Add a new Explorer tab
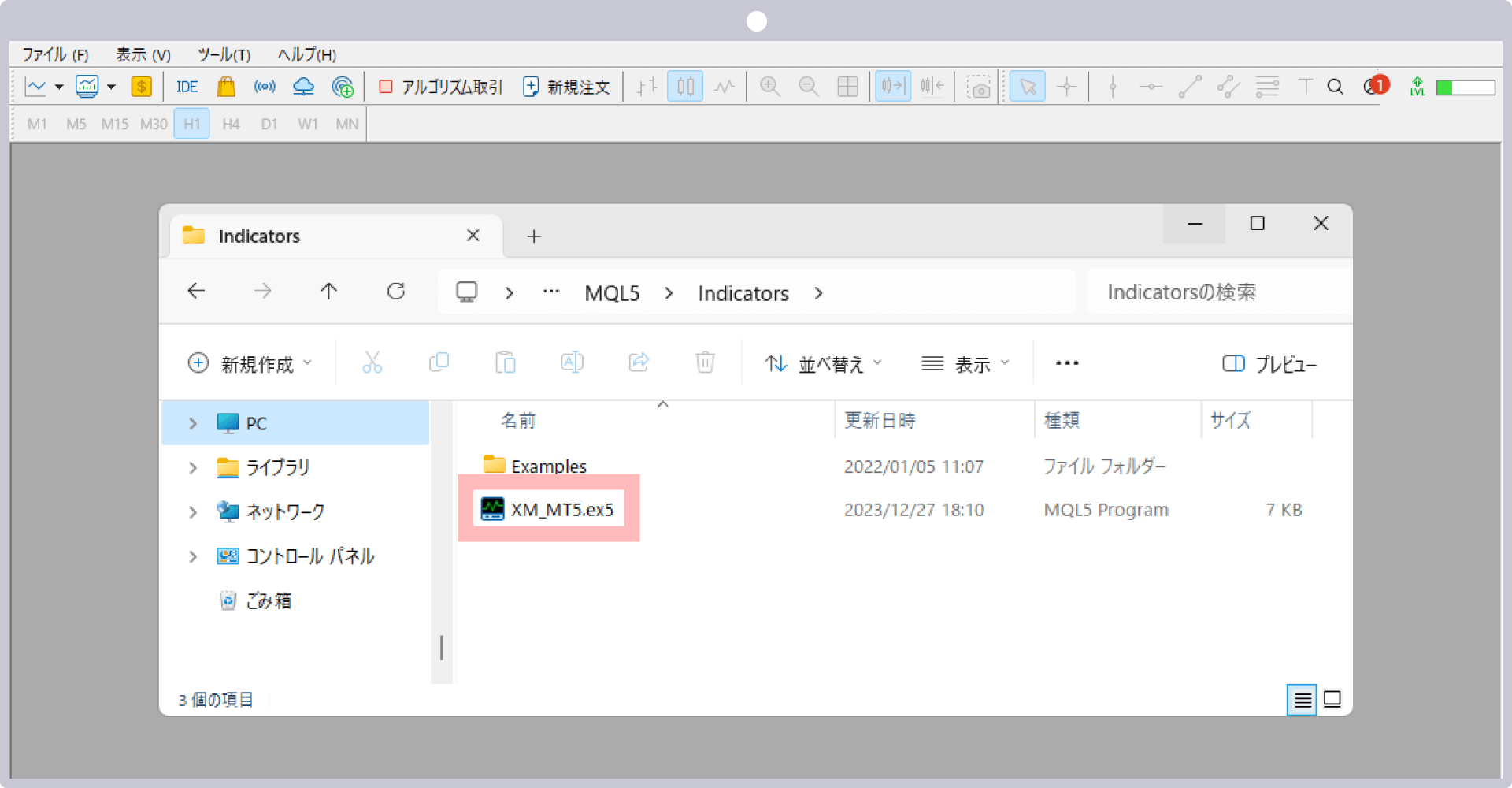This screenshot has width=1512, height=788. coord(534,236)
